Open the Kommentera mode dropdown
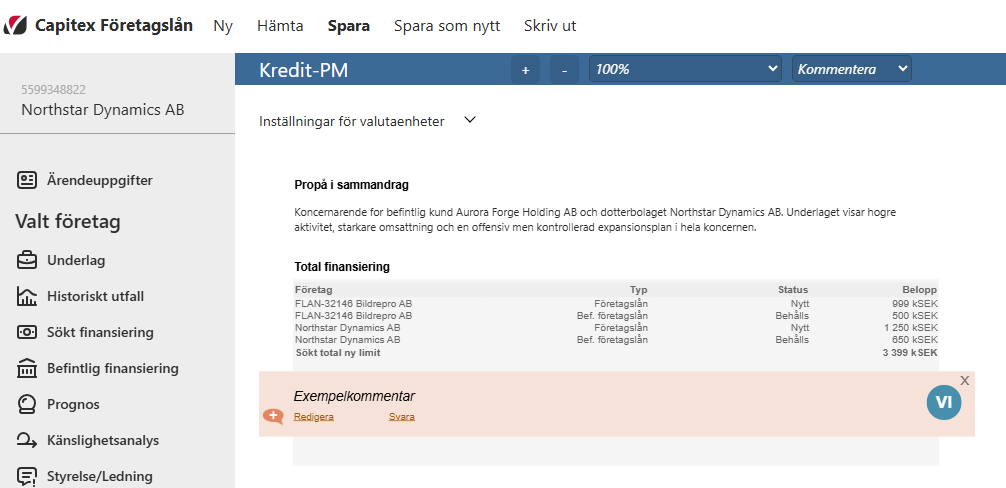This screenshot has width=1006, height=488. [x=852, y=69]
